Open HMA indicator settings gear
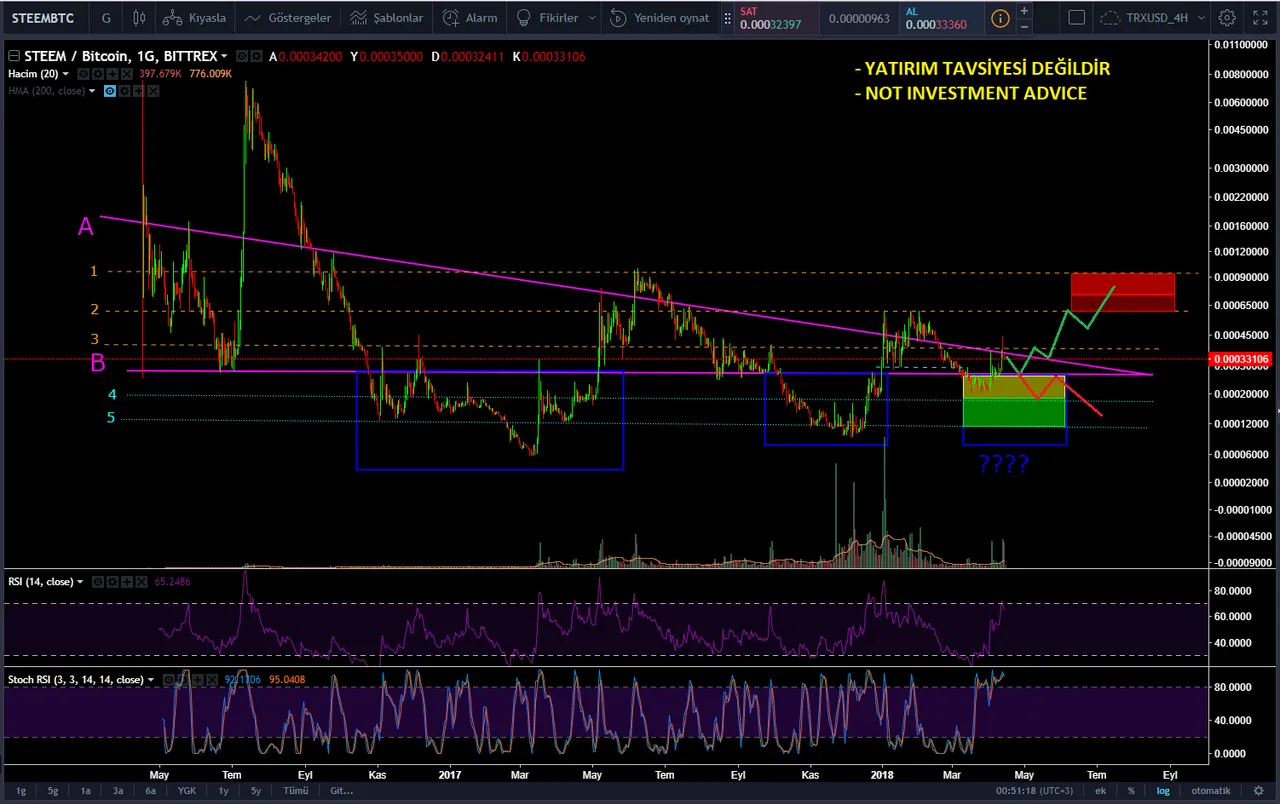 [124, 91]
